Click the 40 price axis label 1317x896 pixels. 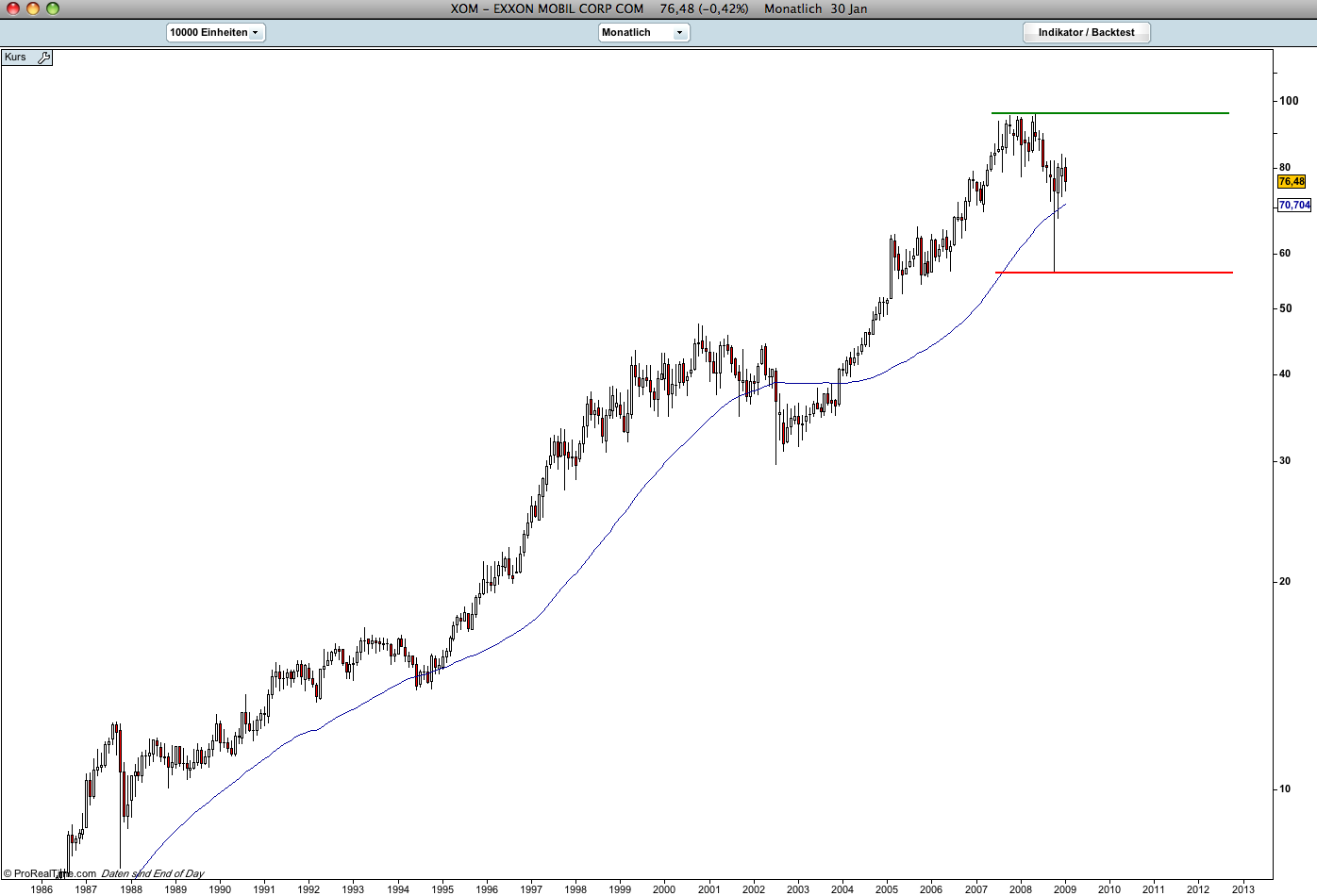1285,374
